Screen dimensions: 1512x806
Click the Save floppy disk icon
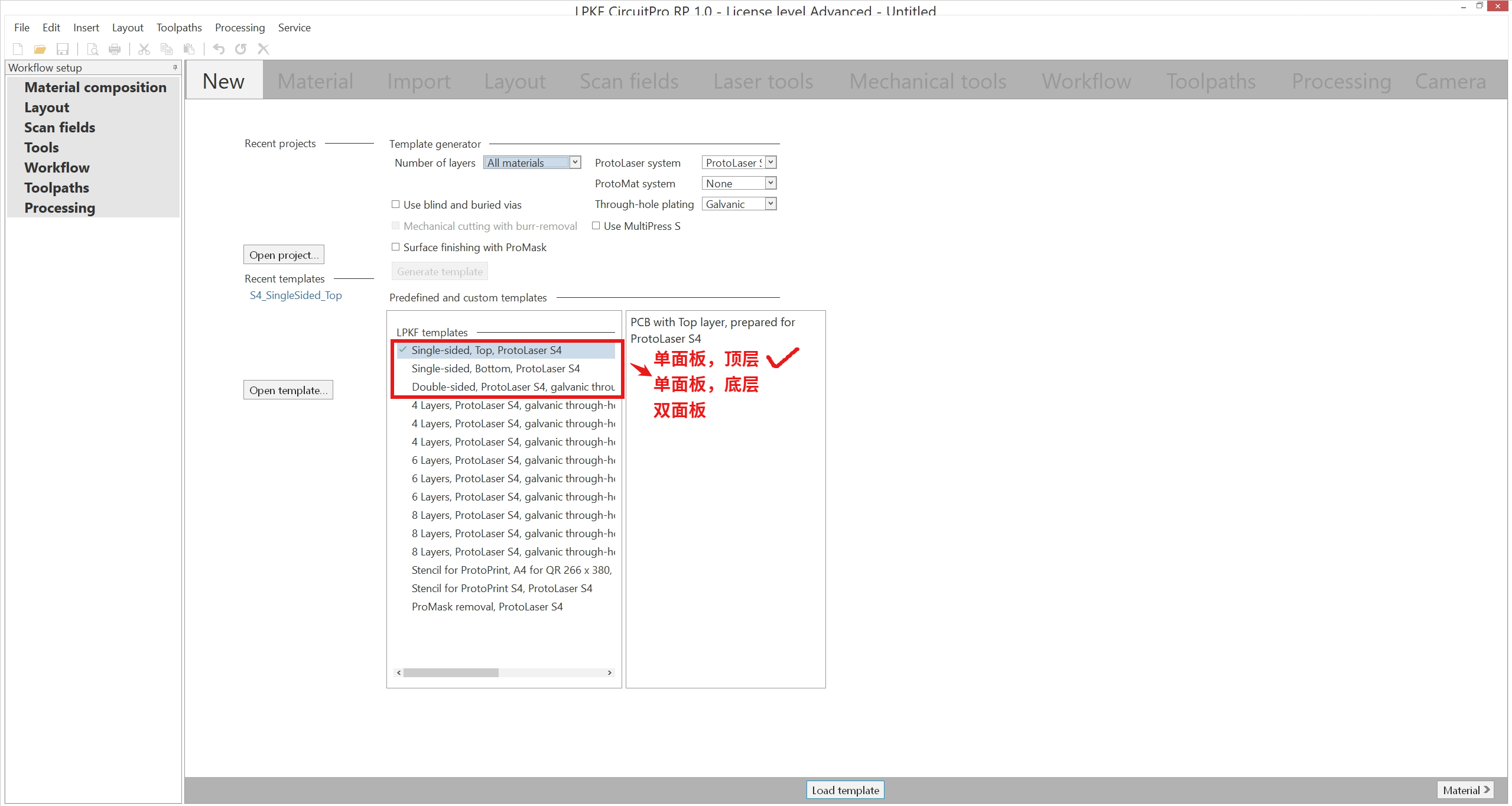(63, 49)
